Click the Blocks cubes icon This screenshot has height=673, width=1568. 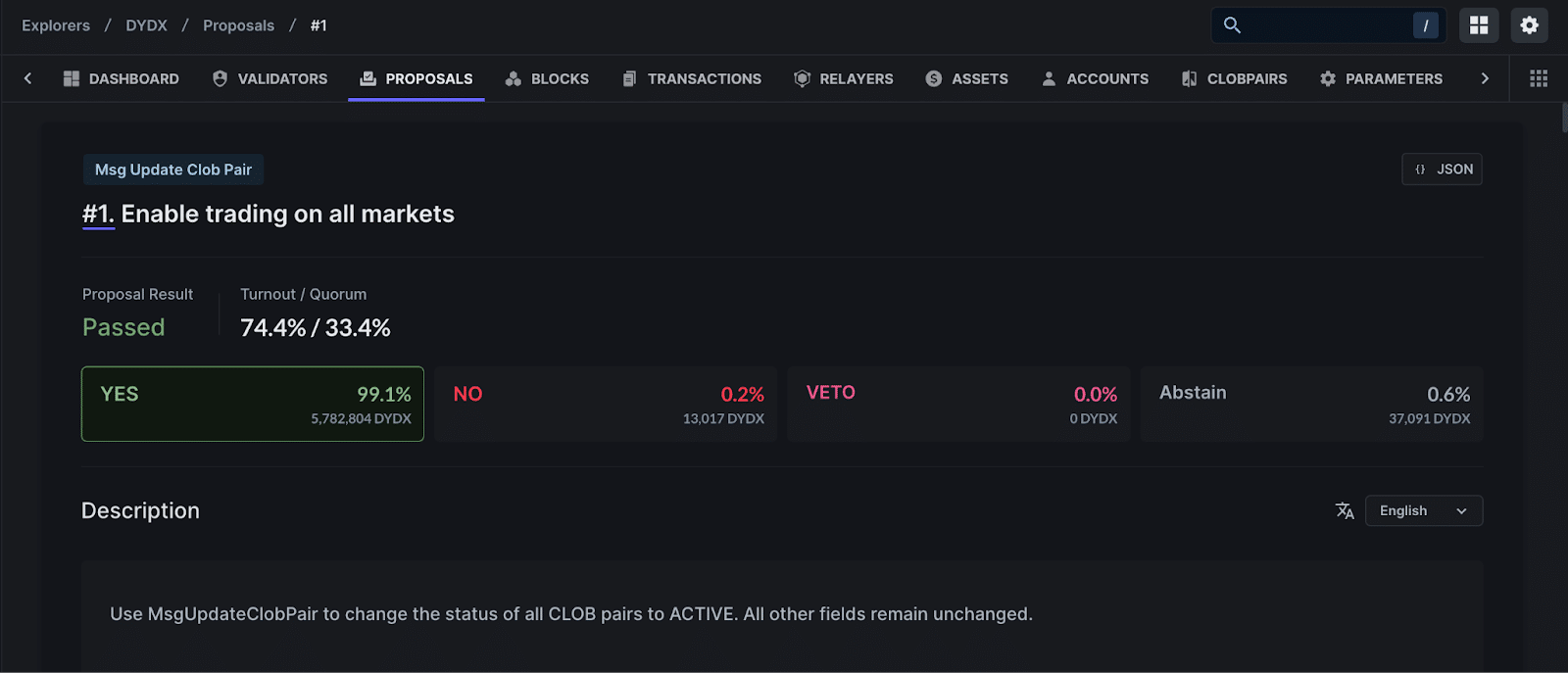coord(513,78)
